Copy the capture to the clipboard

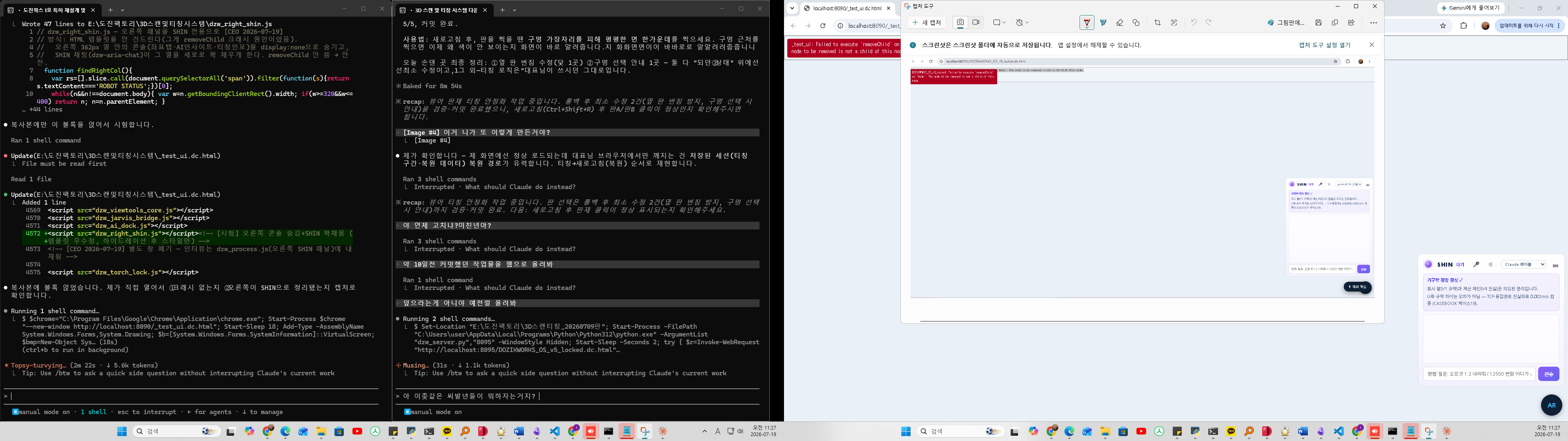pyautogui.click(x=1335, y=22)
